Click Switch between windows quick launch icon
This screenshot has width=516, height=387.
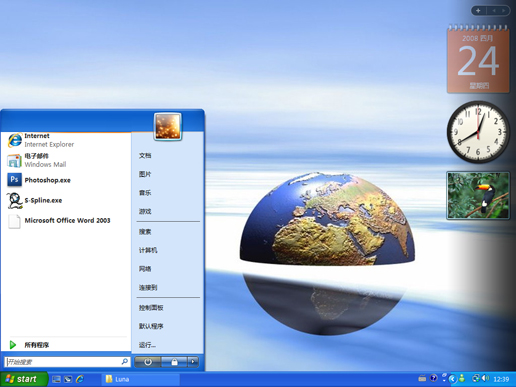pyautogui.click(x=68, y=379)
